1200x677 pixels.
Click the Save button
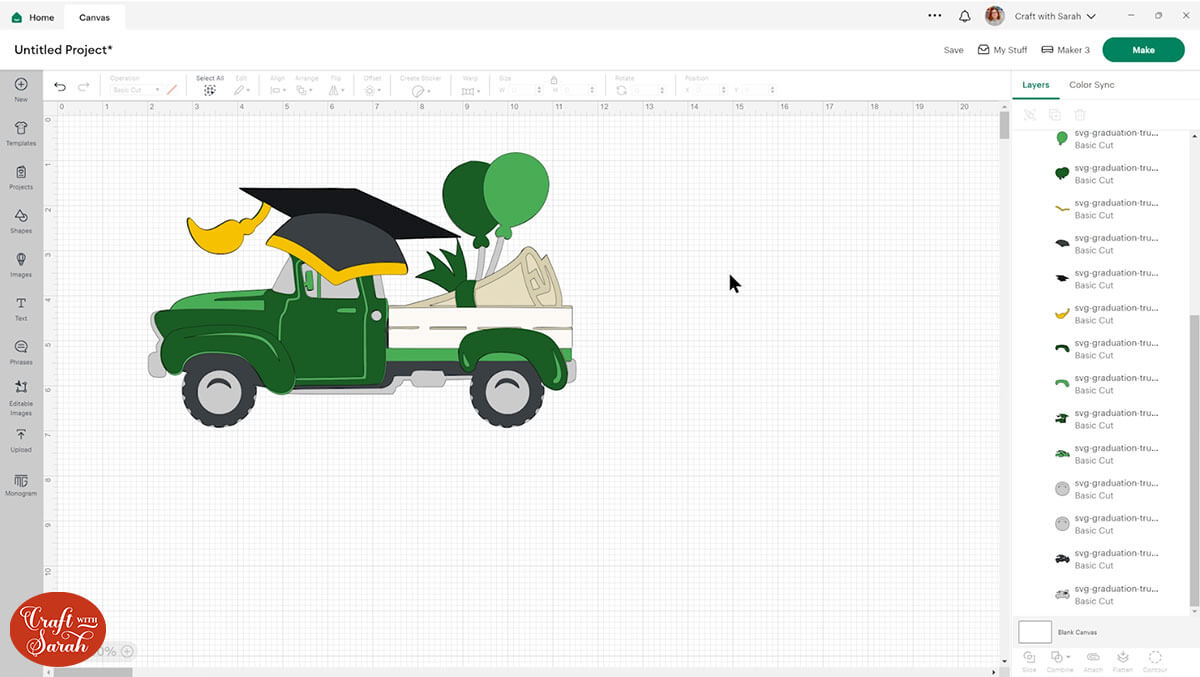(x=954, y=50)
